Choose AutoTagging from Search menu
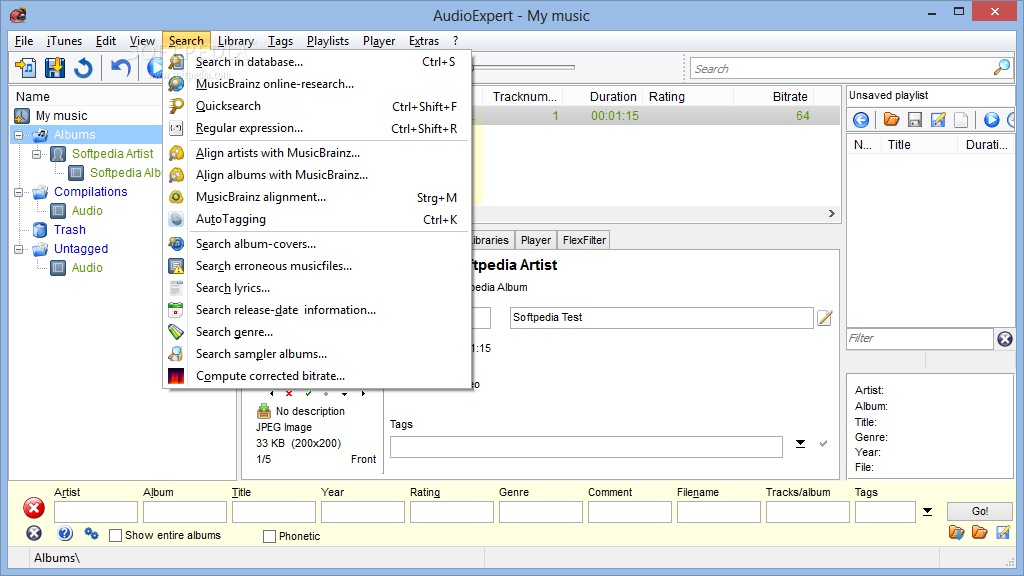The image size is (1024, 576). [x=317, y=219]
